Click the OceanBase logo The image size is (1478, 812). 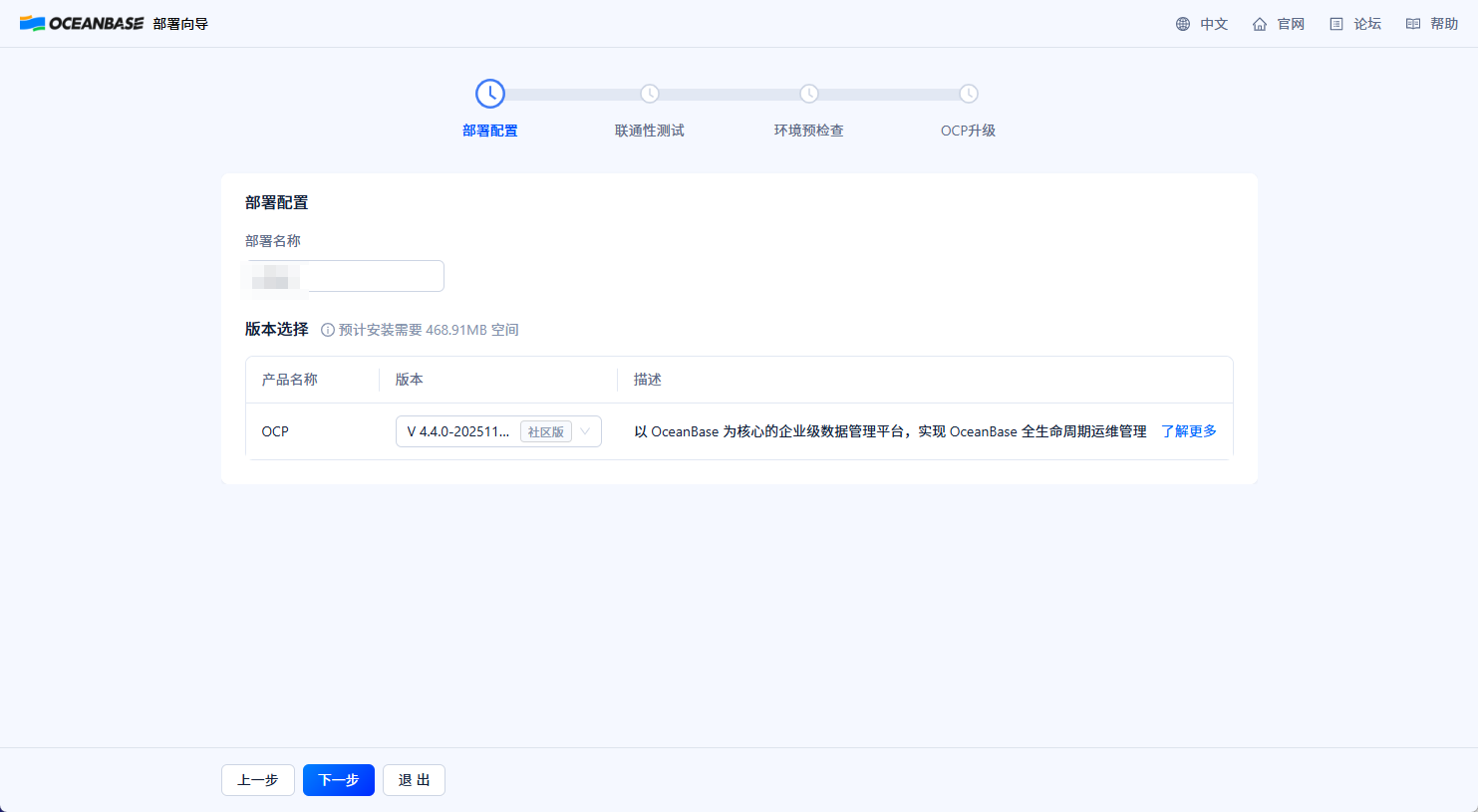point(82,23)
